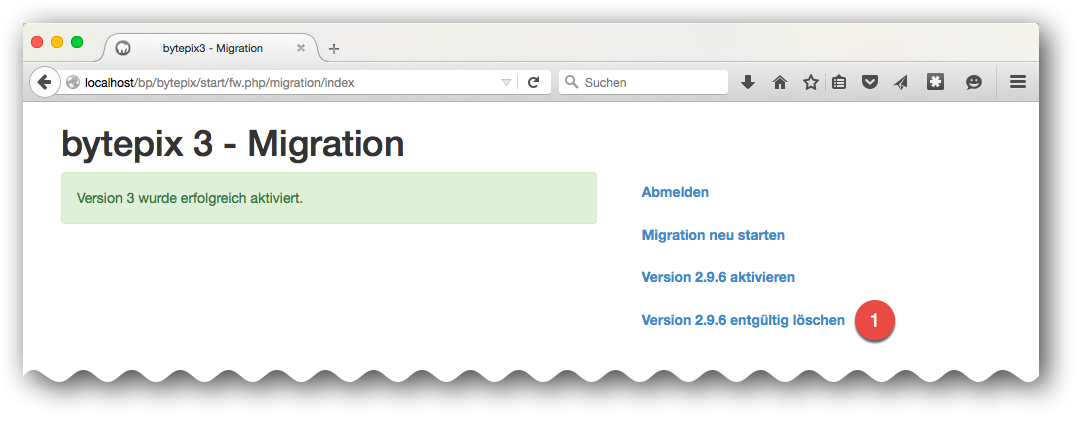Click the bytepix 3 - Migration heading
Viewport: 1076px width, 443px height.
tap(233, 145)
